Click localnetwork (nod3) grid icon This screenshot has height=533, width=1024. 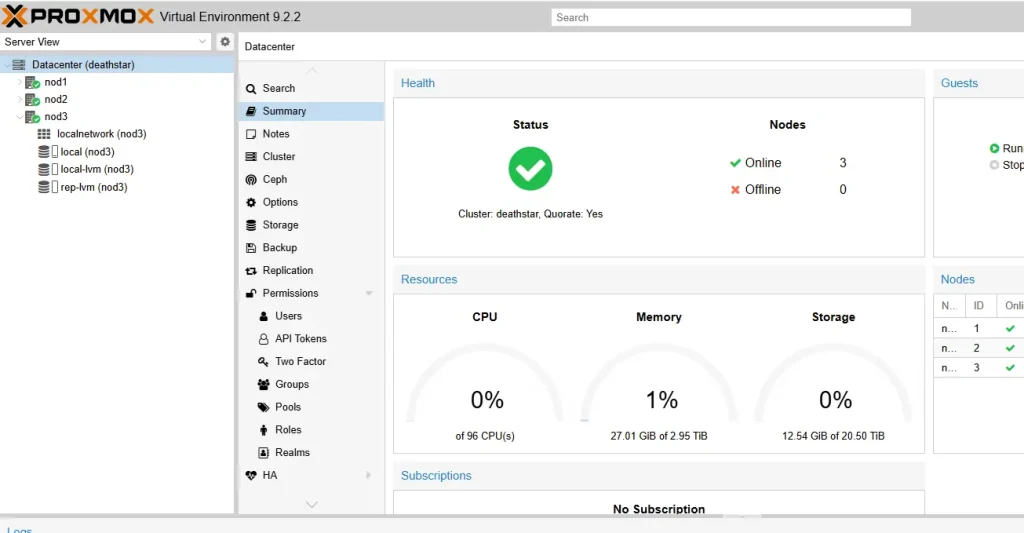(44, 134)
